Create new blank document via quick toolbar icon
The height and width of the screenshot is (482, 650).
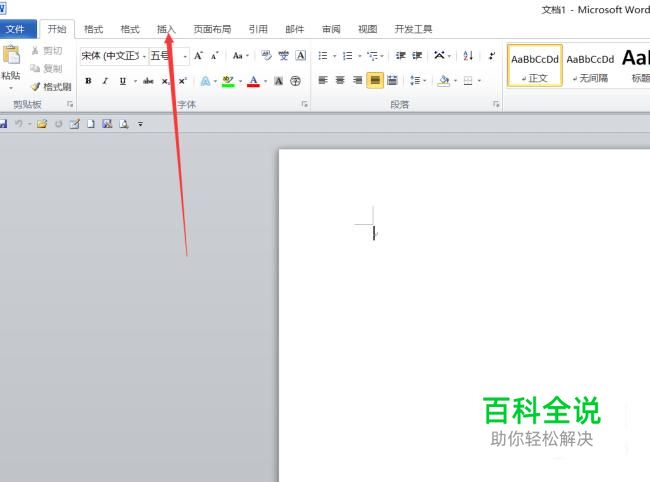(91, 124)
